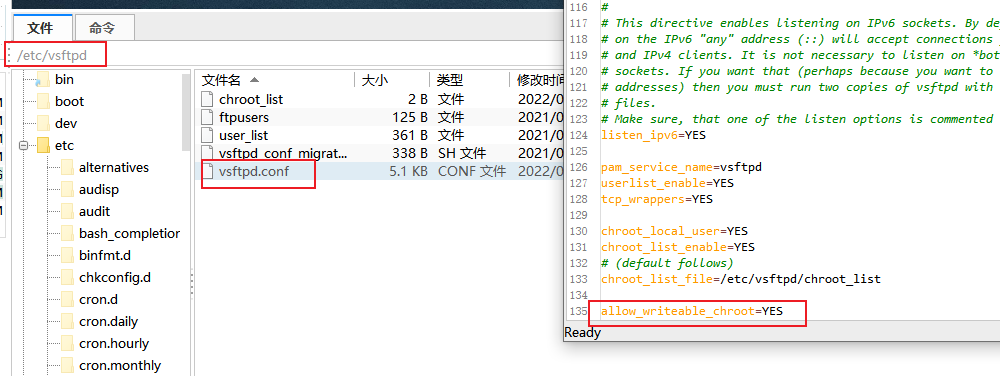Click the userlist_enable=YES line
This screenshot has width=1000, height=376.
coord(667,183)
